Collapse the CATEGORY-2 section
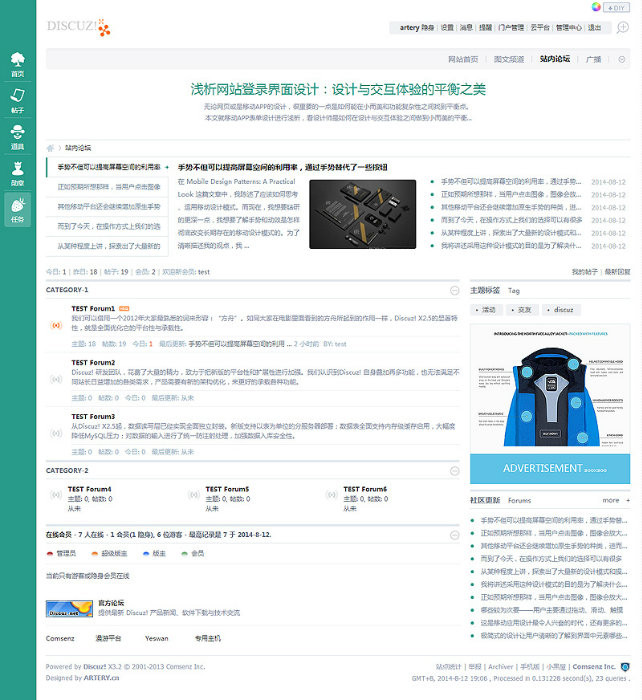 454,471
